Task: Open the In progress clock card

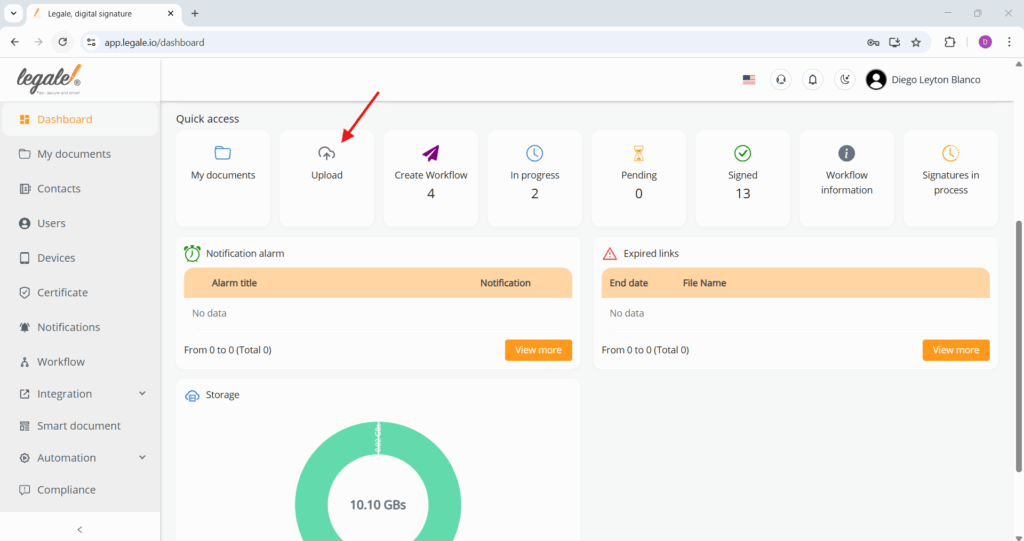Action: (x=534, y=178)
